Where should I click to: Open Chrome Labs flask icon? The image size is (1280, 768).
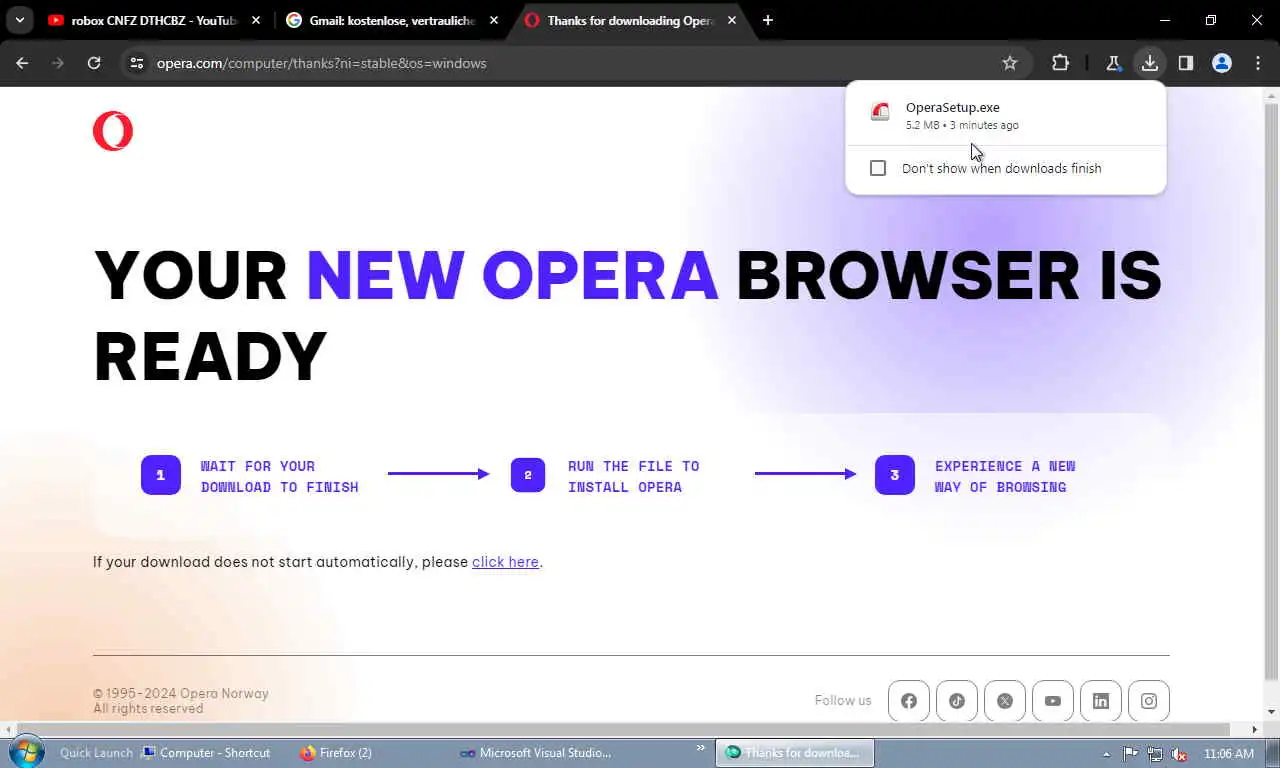coord(1113,63)
